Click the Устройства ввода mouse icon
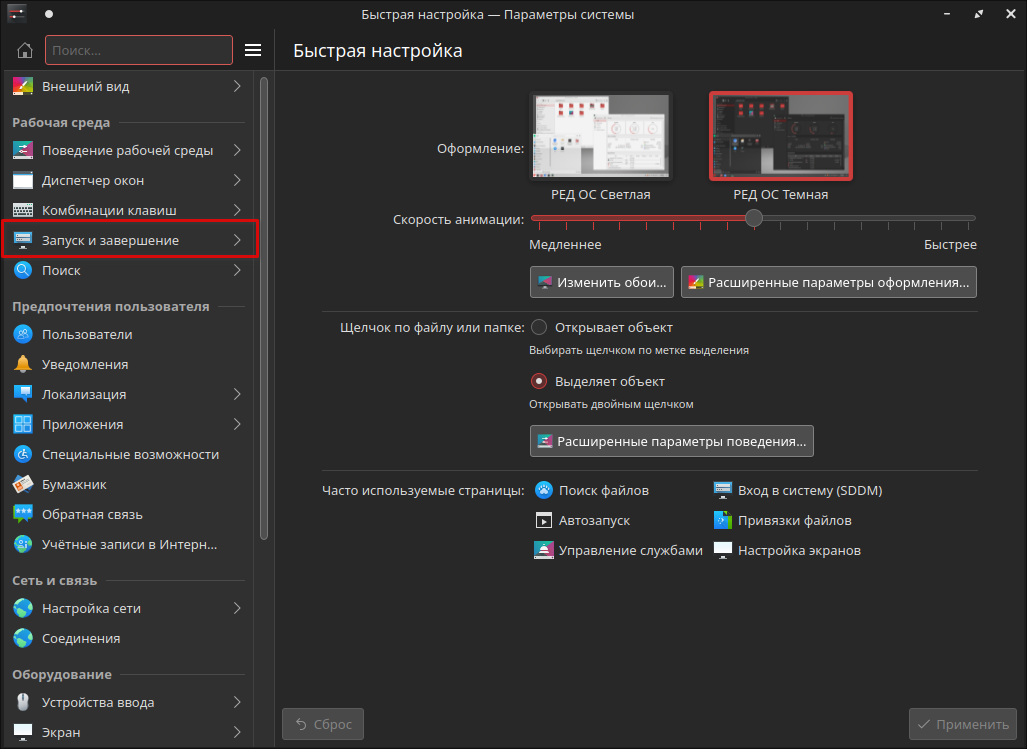 [x=23, y=703]
